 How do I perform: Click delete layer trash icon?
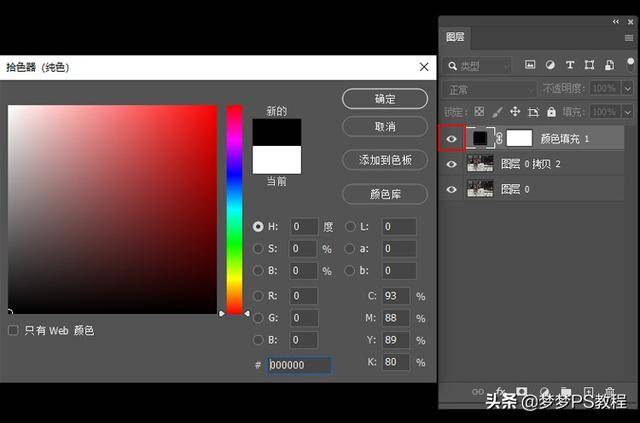click(609, 391)
